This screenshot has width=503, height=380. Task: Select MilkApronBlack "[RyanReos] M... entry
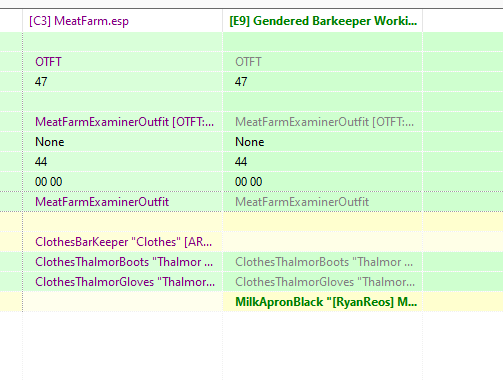click(x=322, y=302)
